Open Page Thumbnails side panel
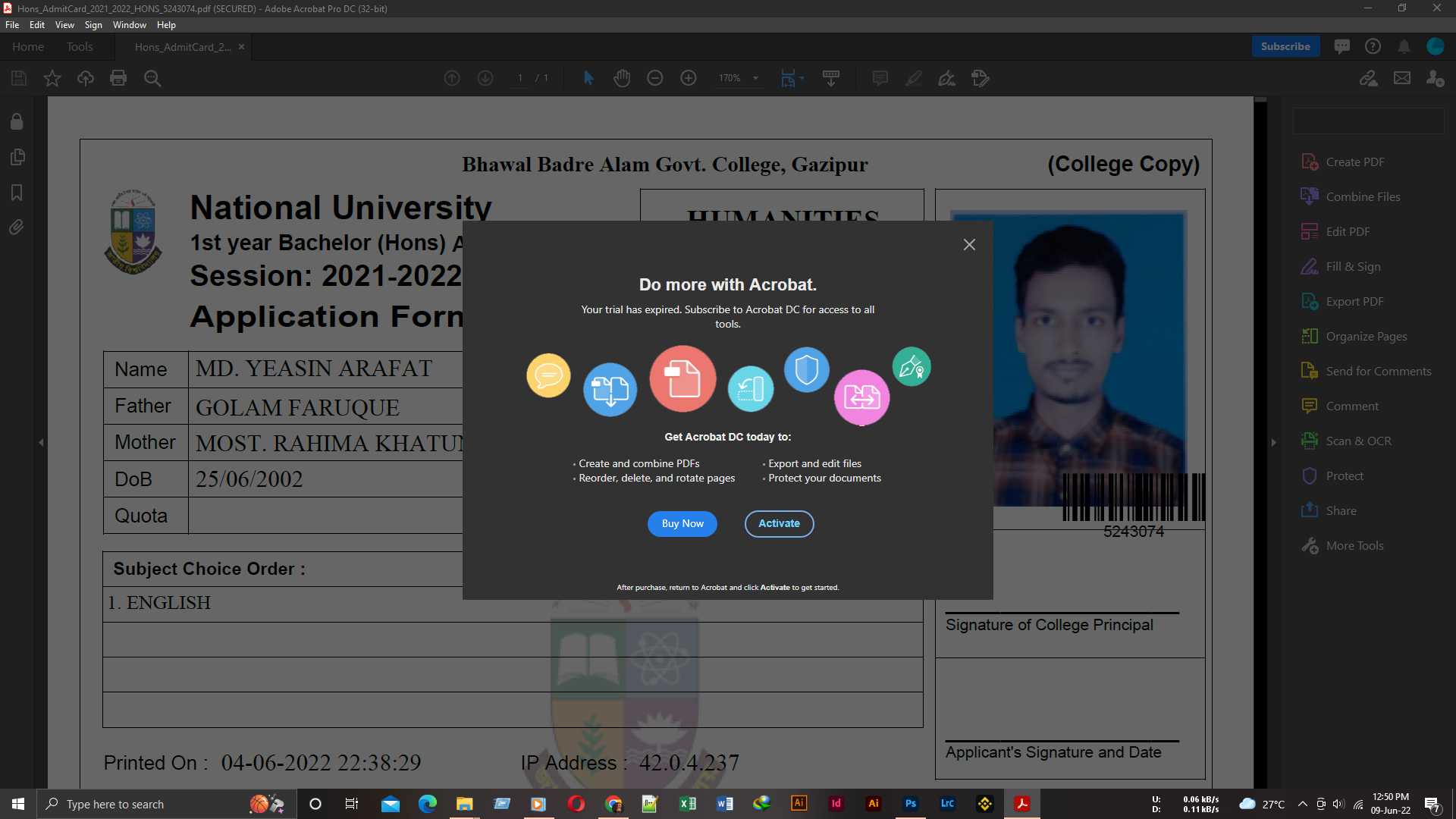The height and width of the screenshot is (819, 1456). [17, 157]
